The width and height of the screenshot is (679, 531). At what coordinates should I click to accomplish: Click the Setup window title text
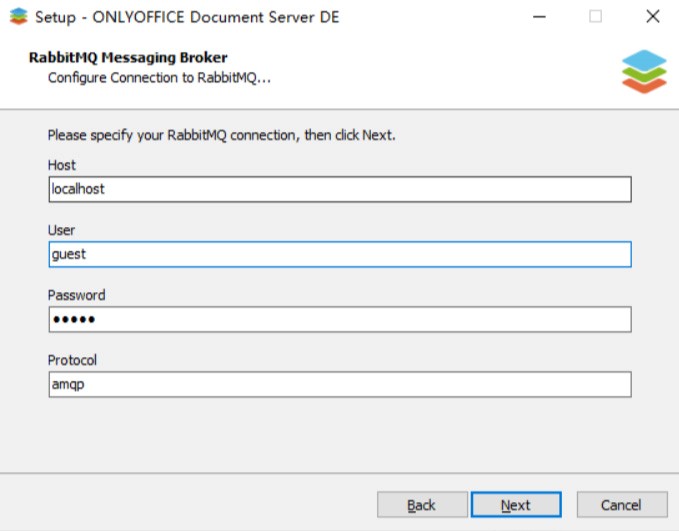pos(187,17)
